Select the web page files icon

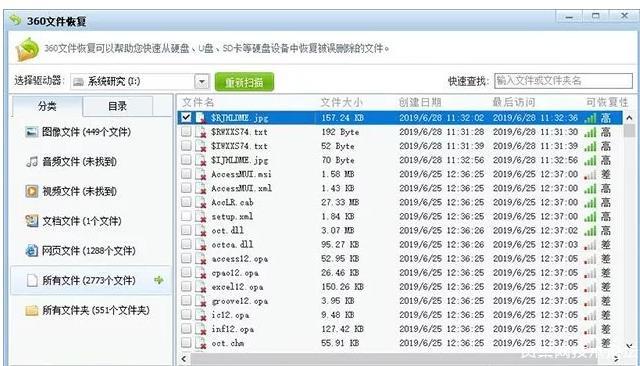(x=31, y=251)
